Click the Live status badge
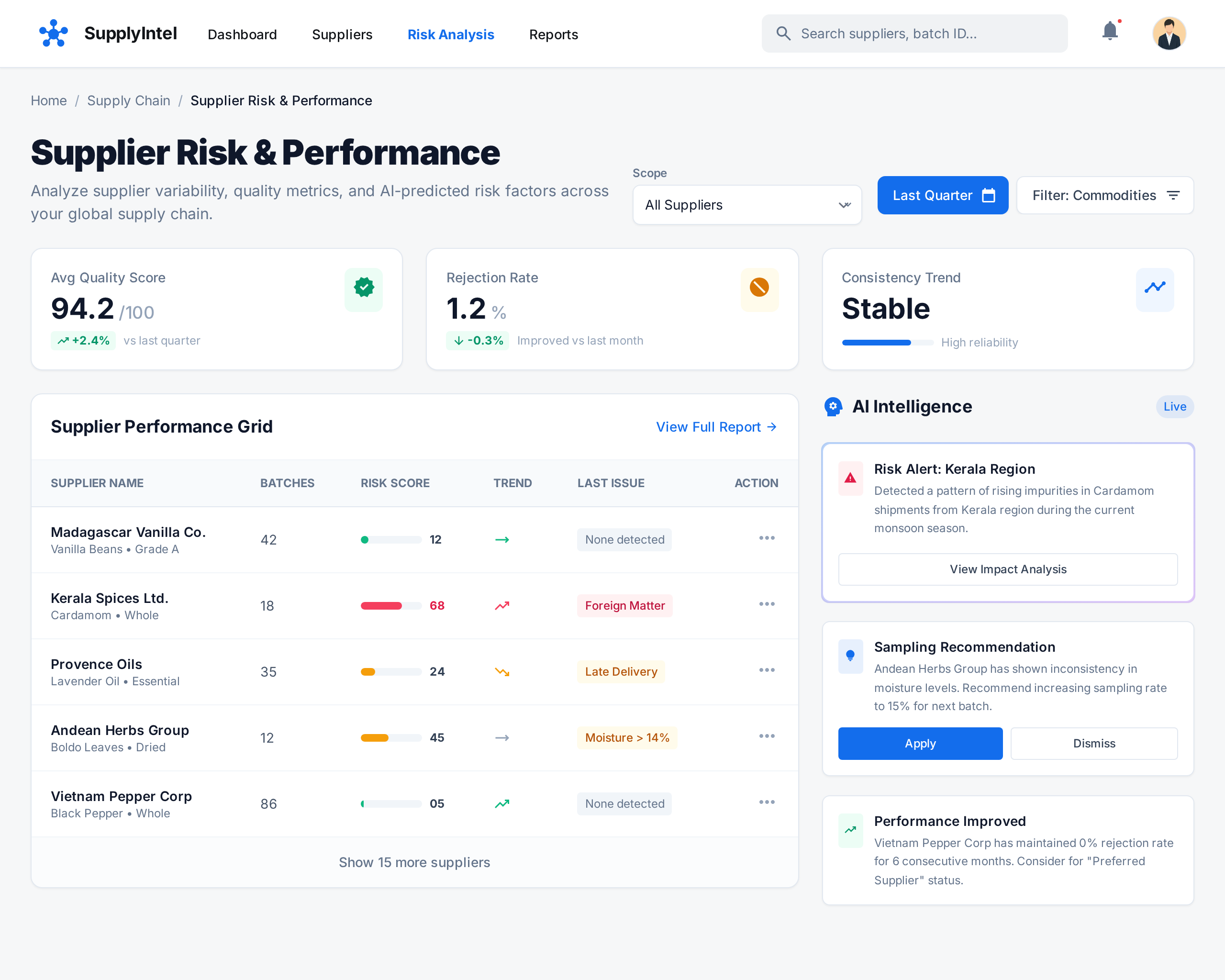1225x980 pixels. pyautogui.click(x=1174, y=407)
